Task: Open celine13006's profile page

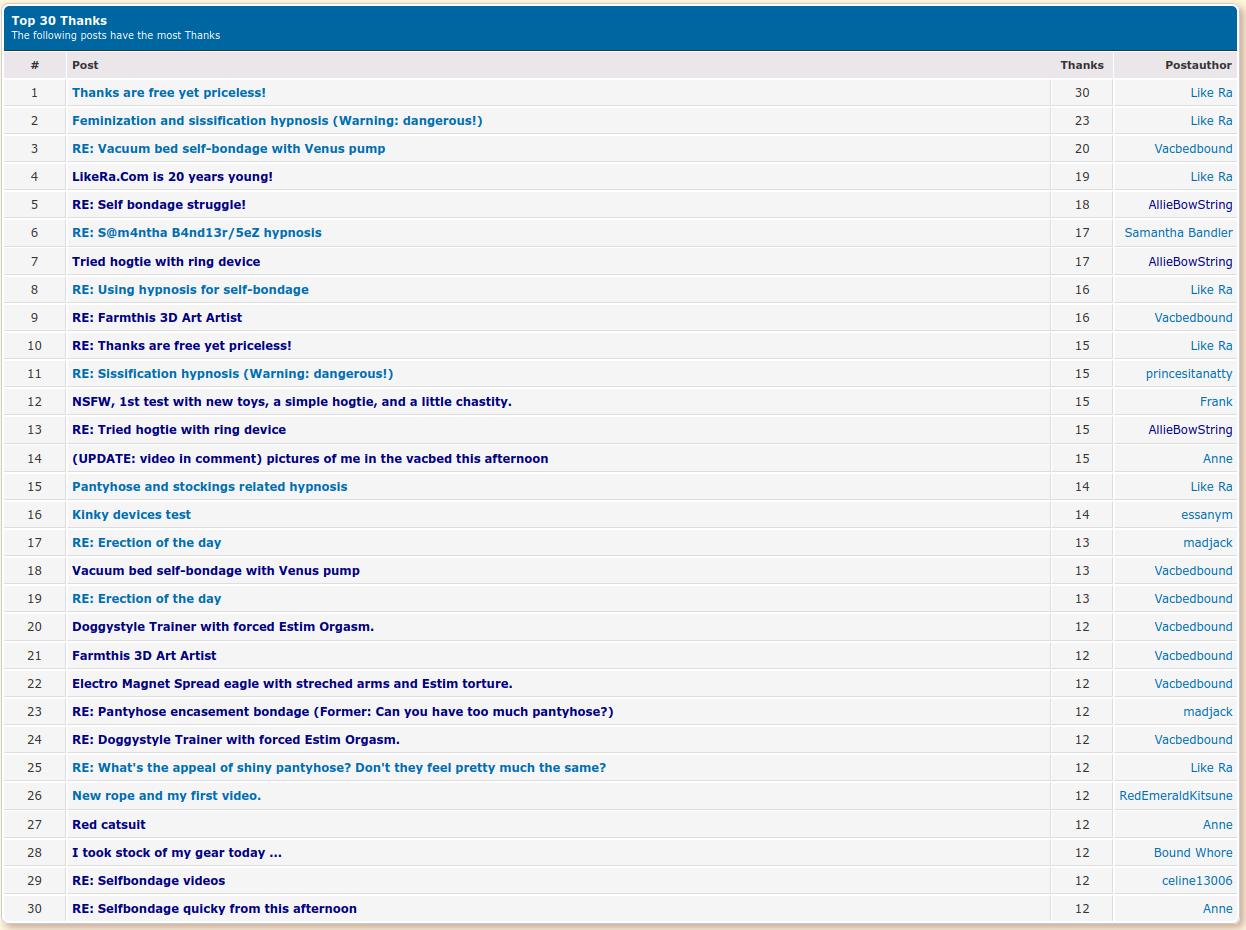Action: pos(1197,881)
